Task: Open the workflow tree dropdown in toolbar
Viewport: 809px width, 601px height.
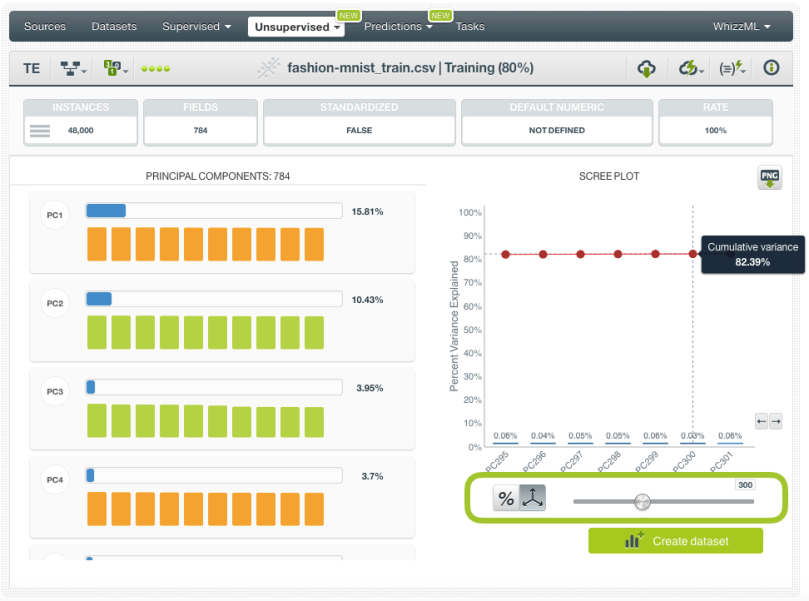Action: pyautogui.click(x=73, y=68)
